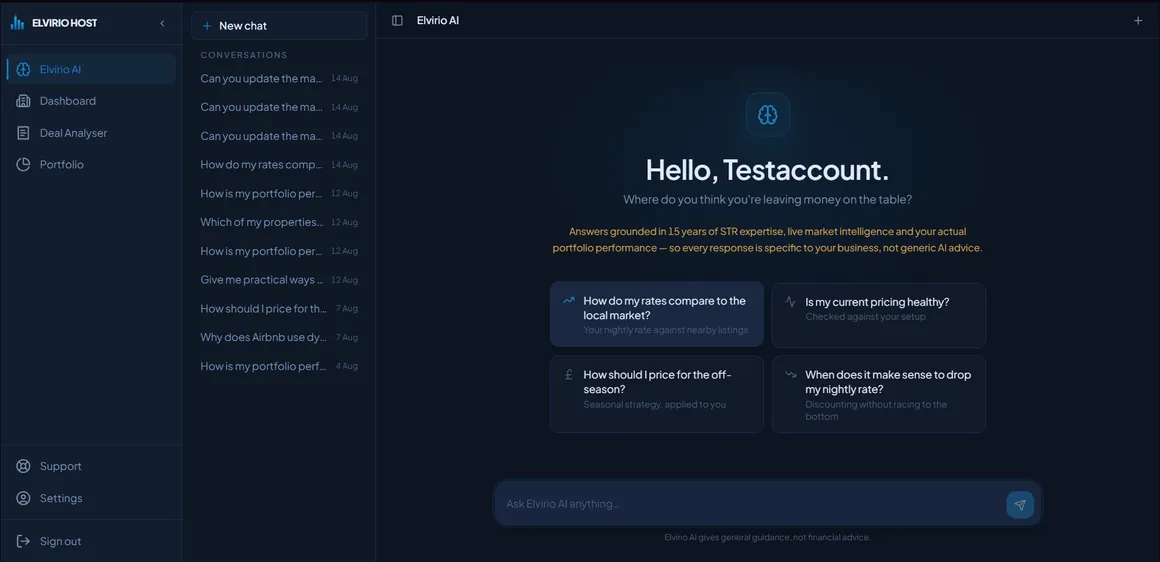Start a New chat
This screenshot has width=1160, height=562.
tap(279, 26)
